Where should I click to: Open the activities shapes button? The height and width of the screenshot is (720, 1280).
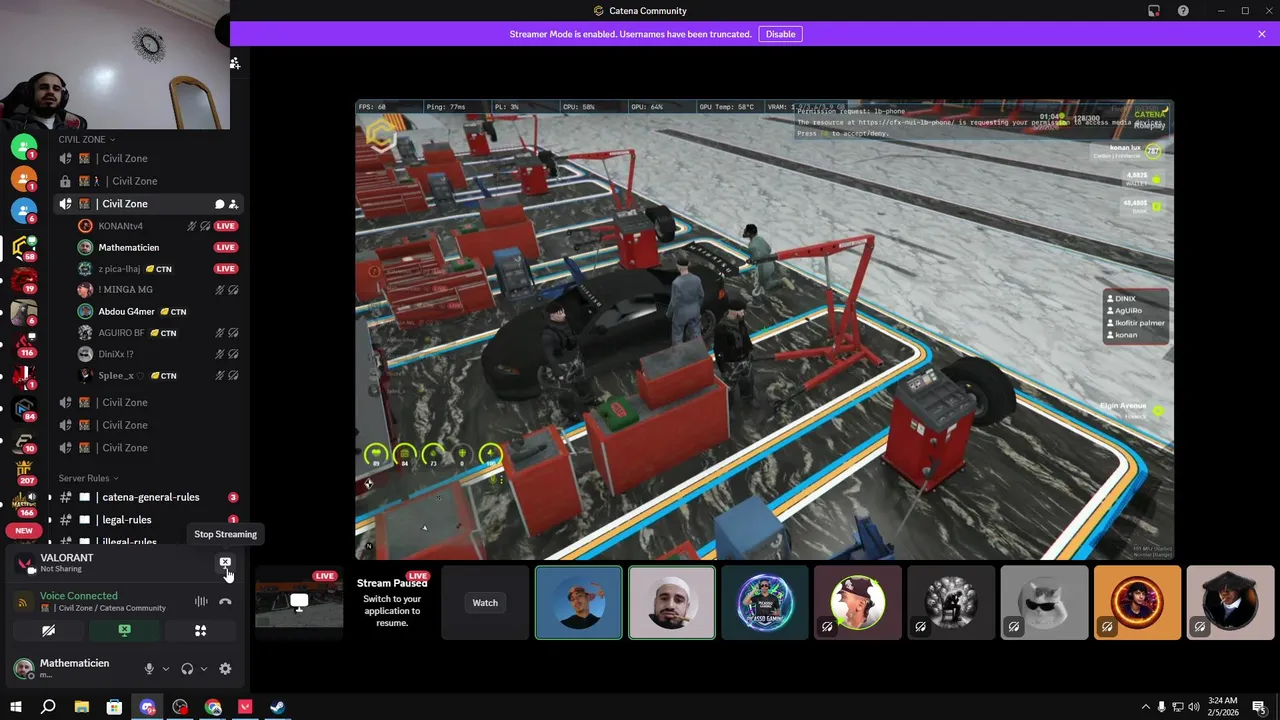click(200, 631)
